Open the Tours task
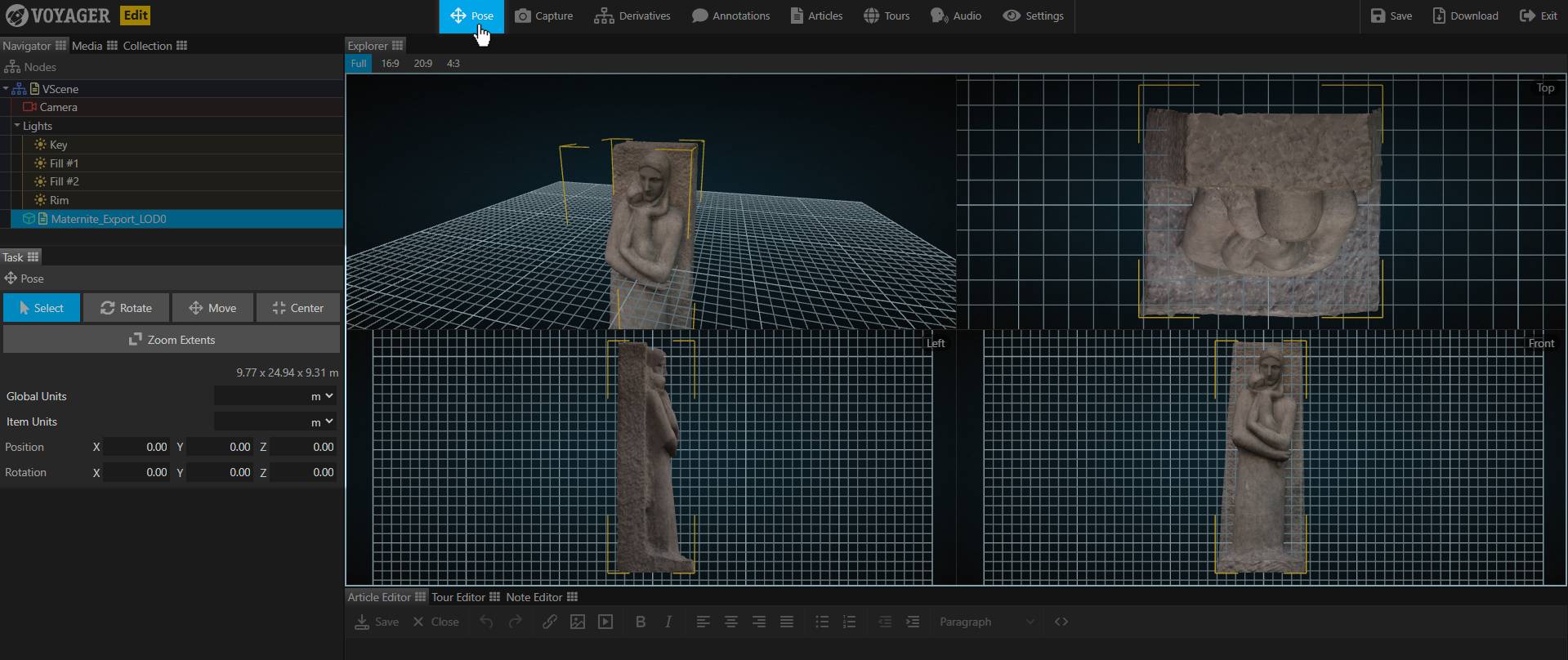This screenshot has height=660, width=1568. tap(887, 16)
